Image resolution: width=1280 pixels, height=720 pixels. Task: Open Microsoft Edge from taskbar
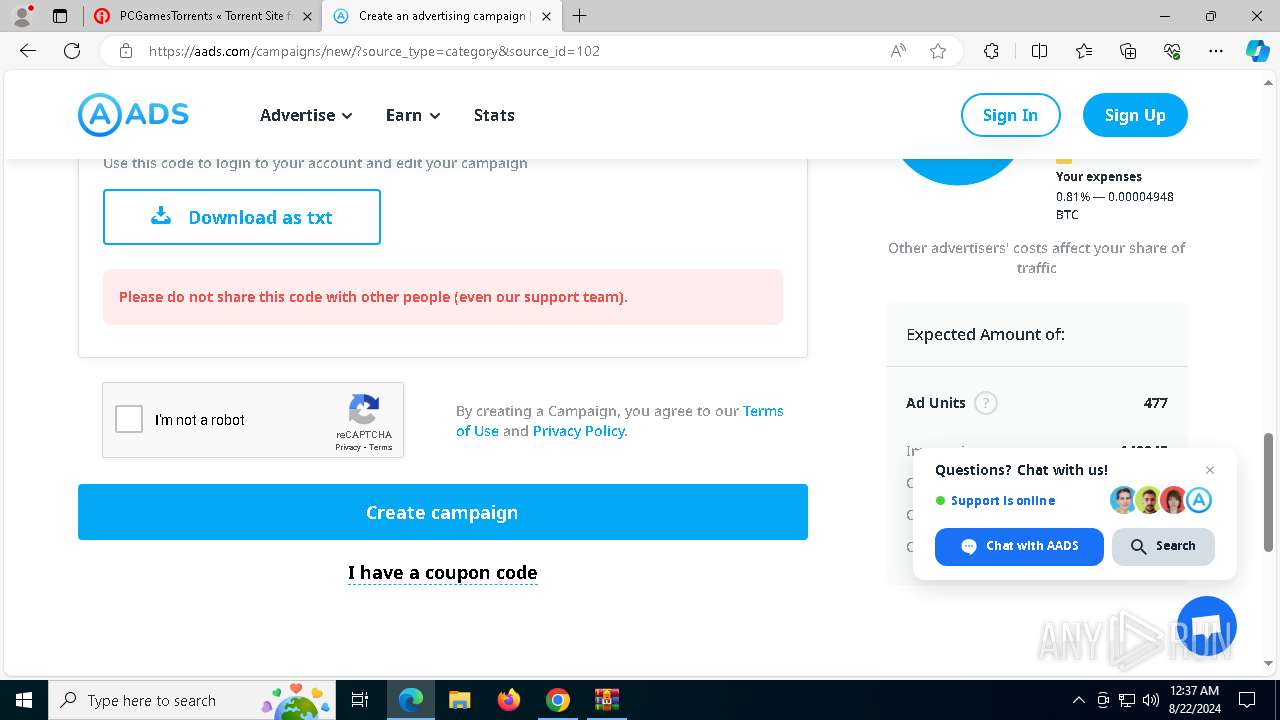(x=411, y=700)
